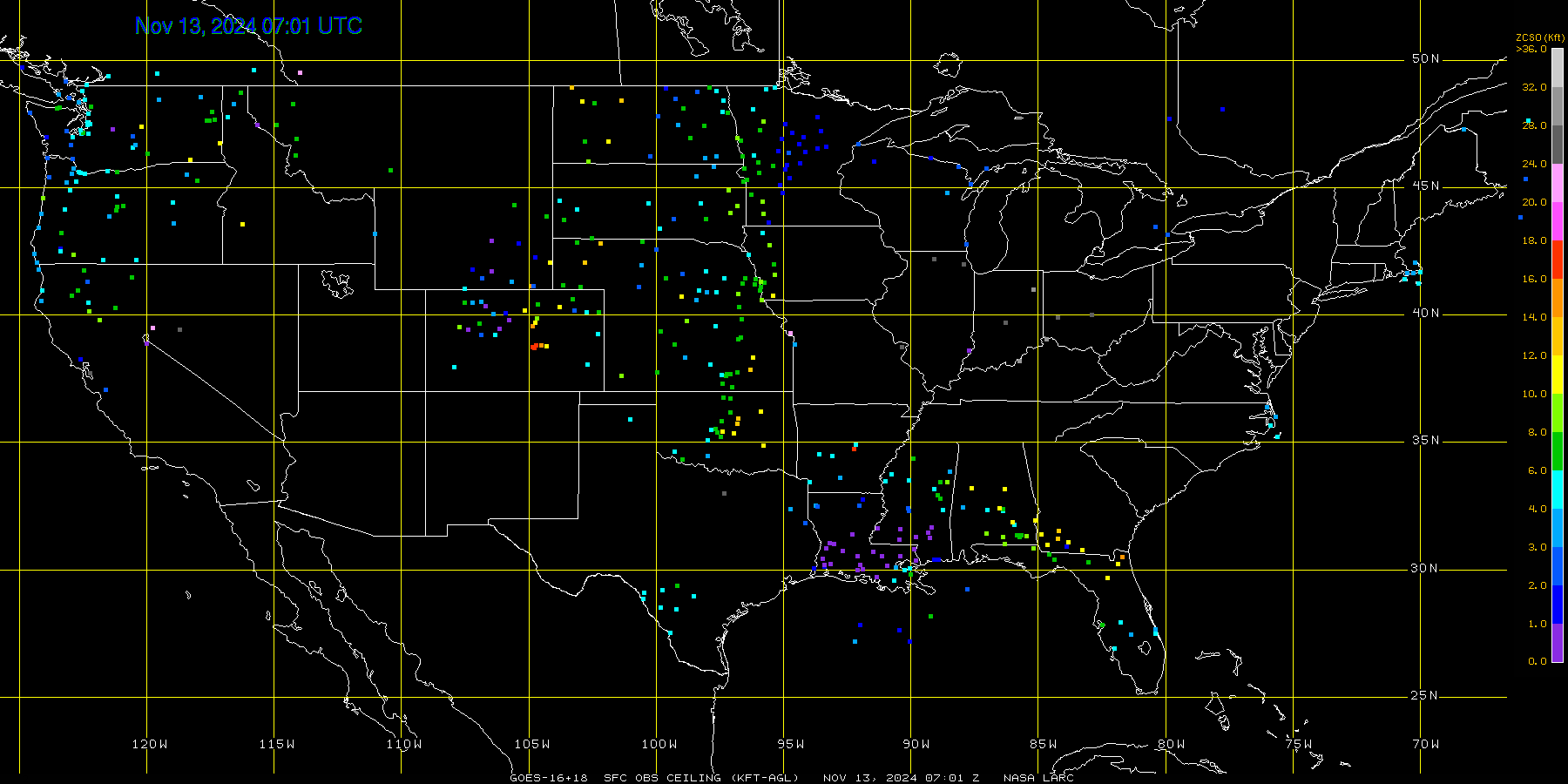Screen dimensions: 1568x784
Task: Click the 80W longitude label
Action: (1171, 744)
